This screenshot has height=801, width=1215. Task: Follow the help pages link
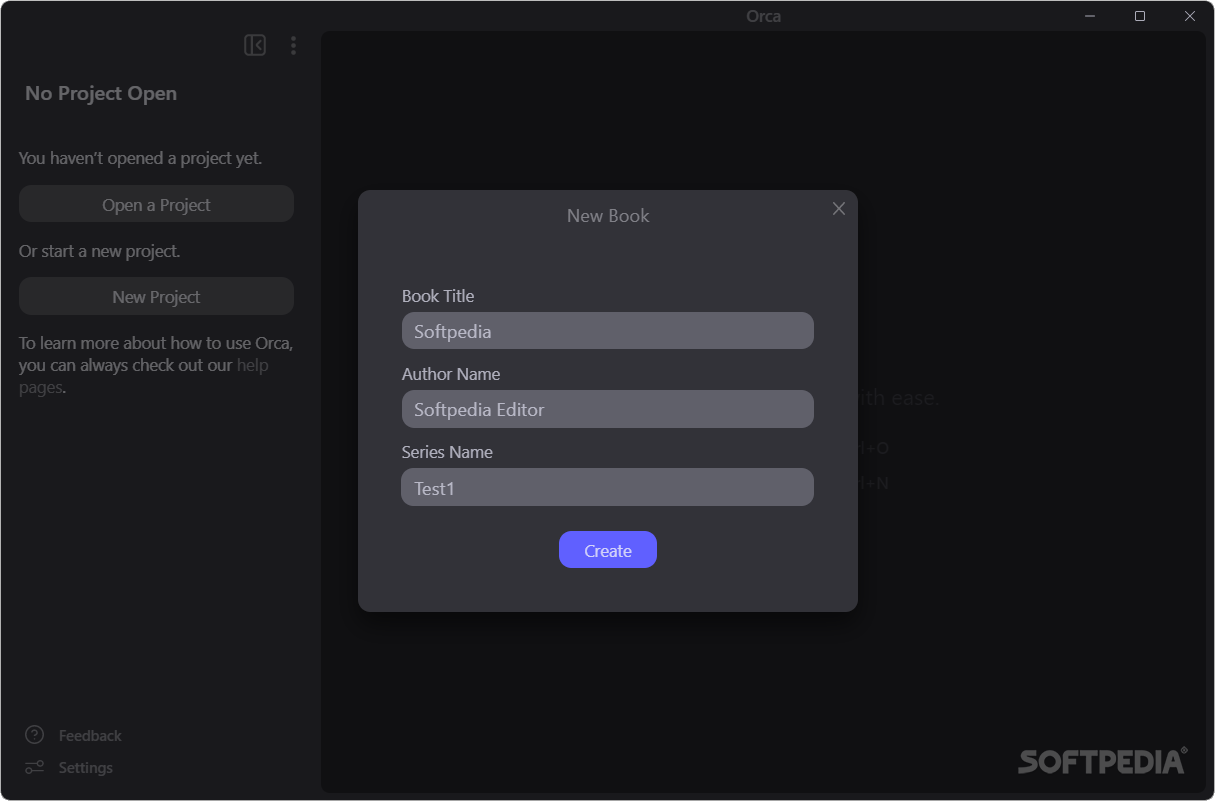coord(252,365)
